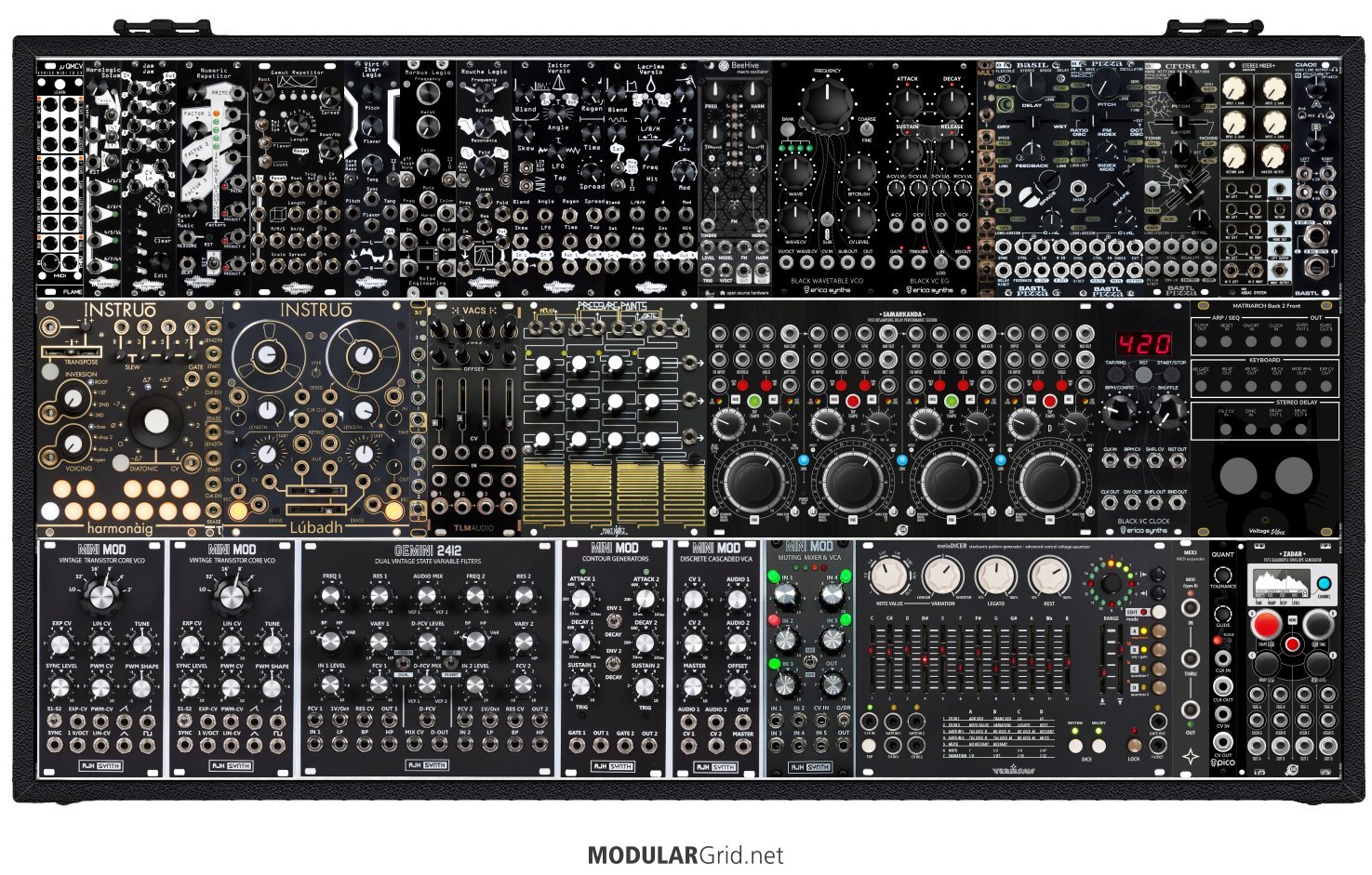1372x875 pixels.
Task: Adjust the REST knob on meloDICER
Action: 1048,577
